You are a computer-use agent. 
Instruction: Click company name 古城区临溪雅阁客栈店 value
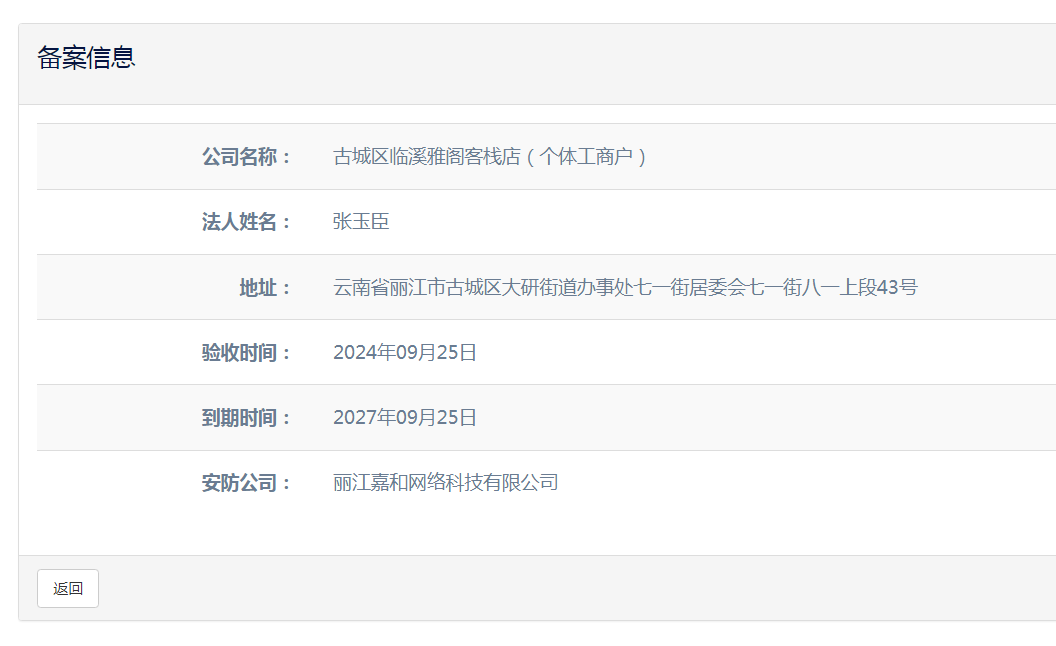pos(426,157)
